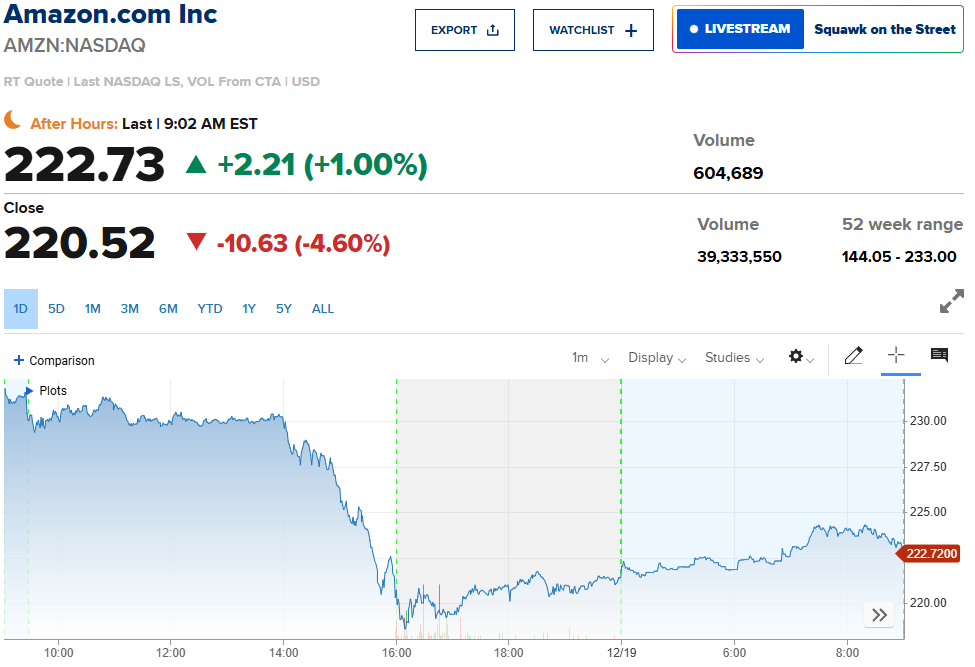Select the 1D time range tab

pos(20,309)
